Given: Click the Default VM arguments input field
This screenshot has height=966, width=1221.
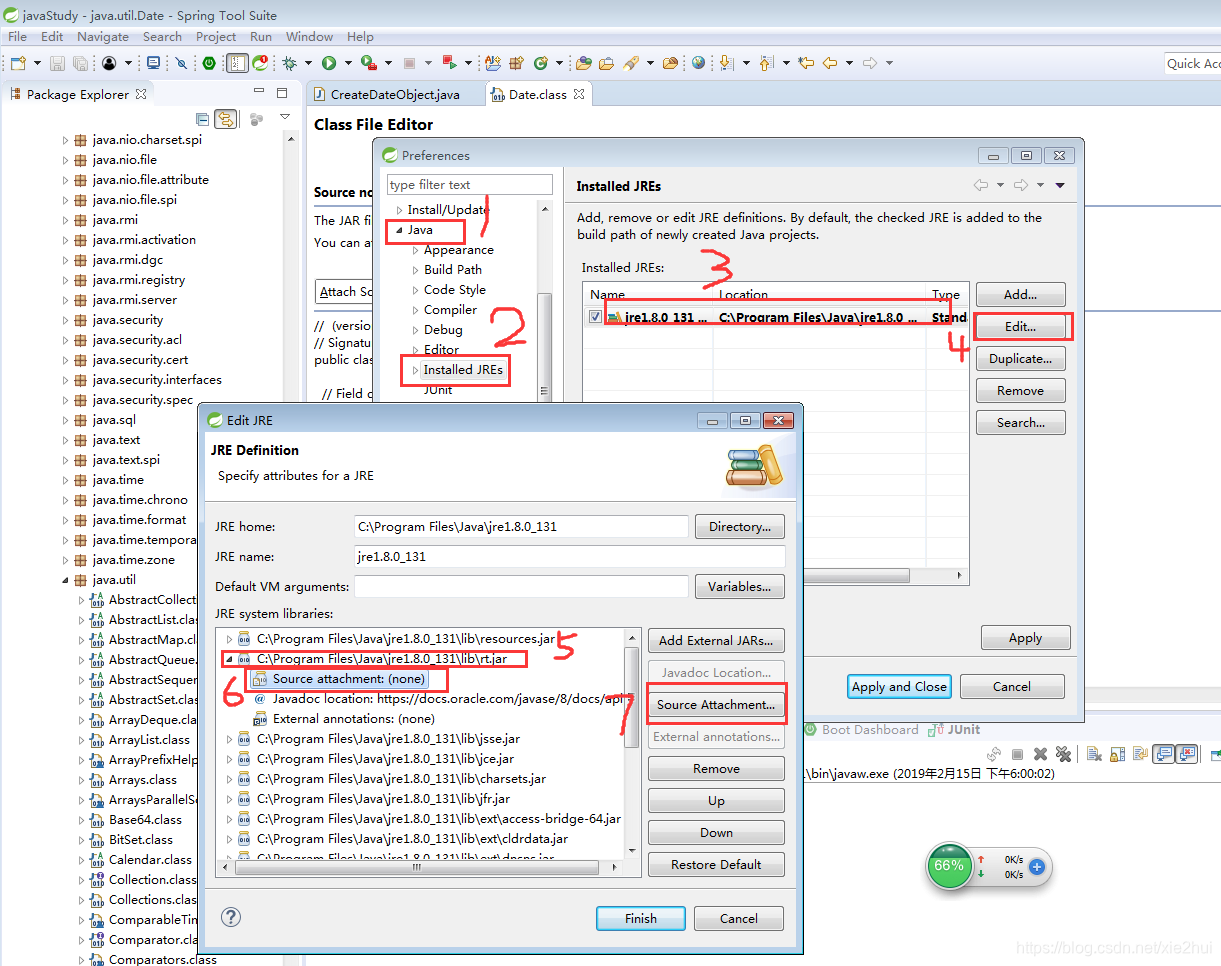Looking at the screenshot, I should [521, 587].
